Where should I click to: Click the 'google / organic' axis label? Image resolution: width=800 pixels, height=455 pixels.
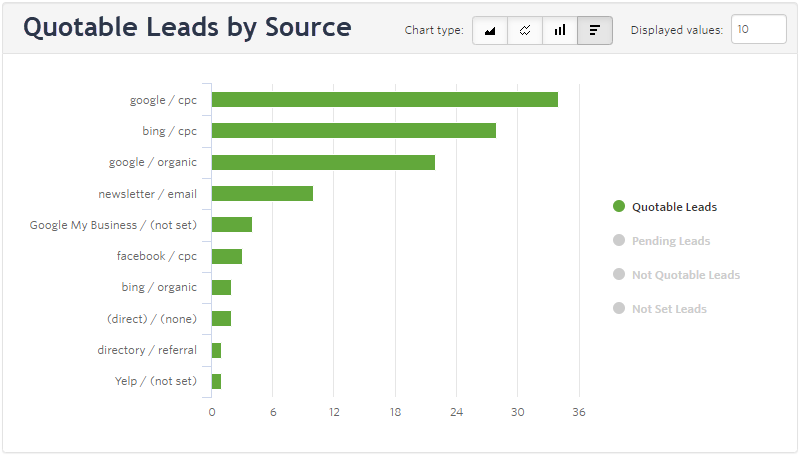(153, 163)
